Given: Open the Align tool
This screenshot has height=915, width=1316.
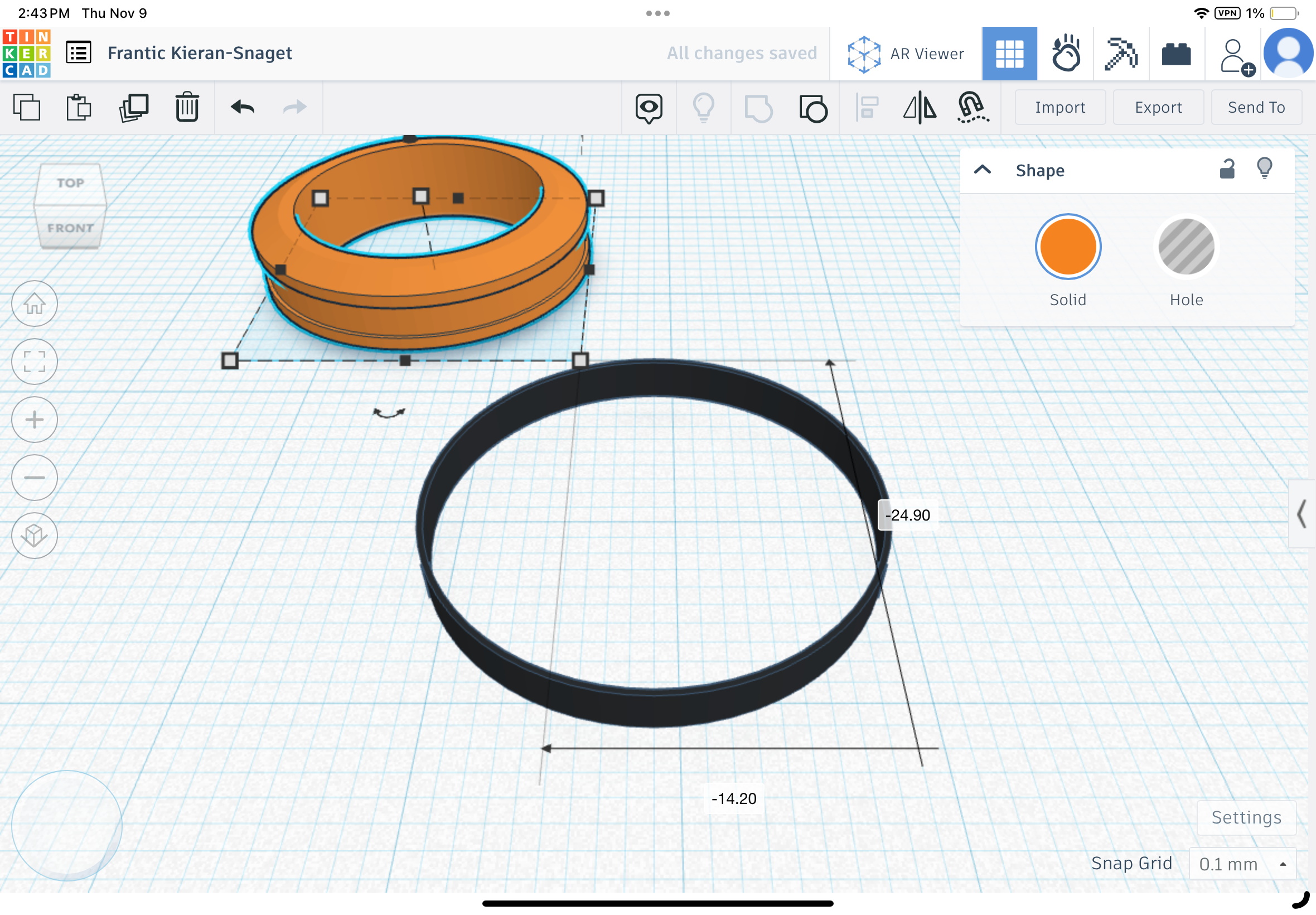Looking at the screenshot, I should pos(867,107).
